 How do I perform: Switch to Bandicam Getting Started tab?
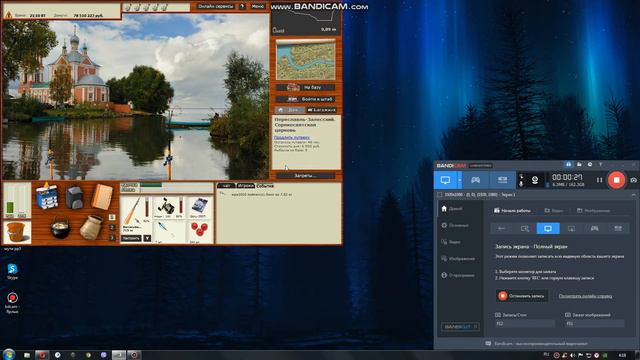coord(512,211)
